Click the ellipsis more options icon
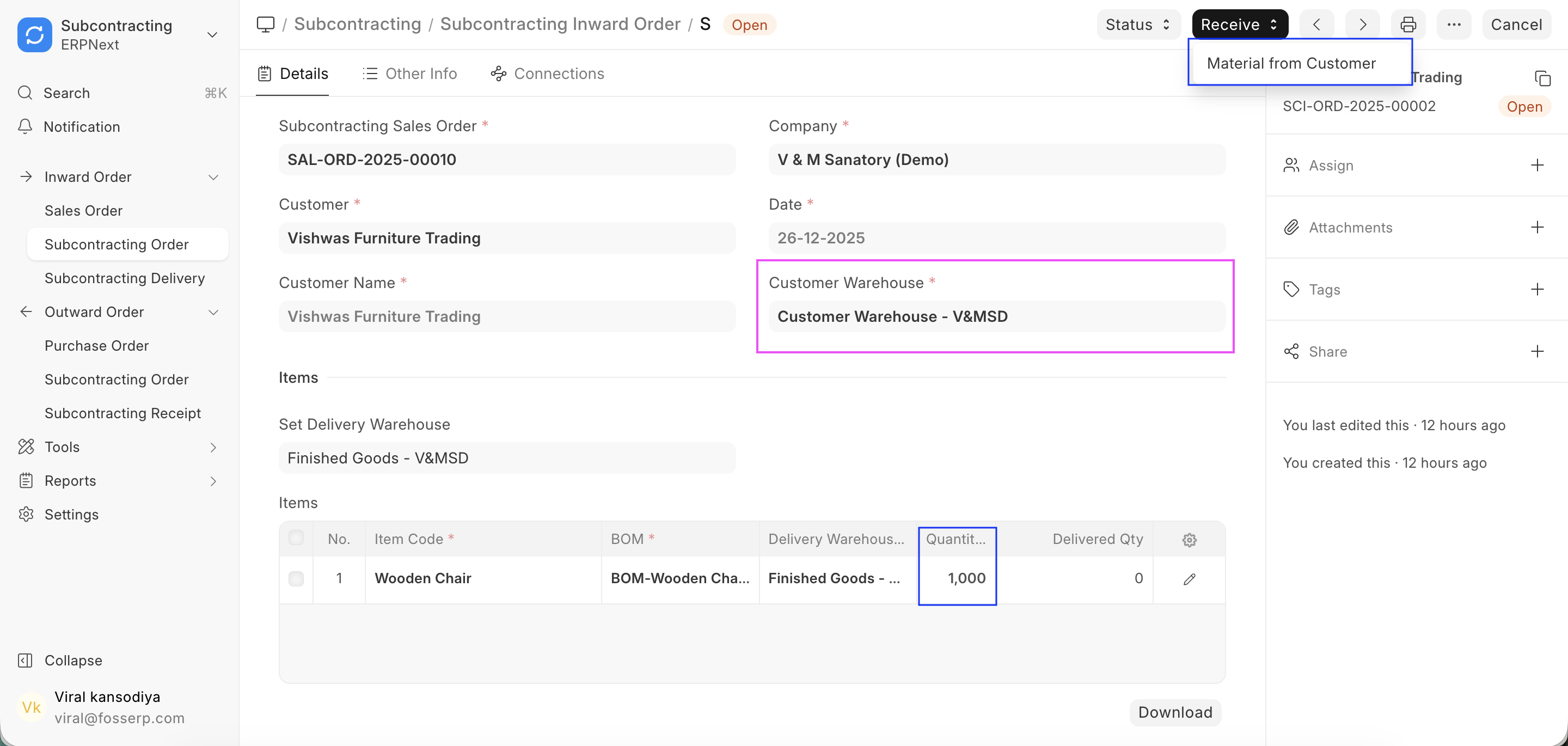This screenshot has width=1568, height=746. (x=1454, y=25)
